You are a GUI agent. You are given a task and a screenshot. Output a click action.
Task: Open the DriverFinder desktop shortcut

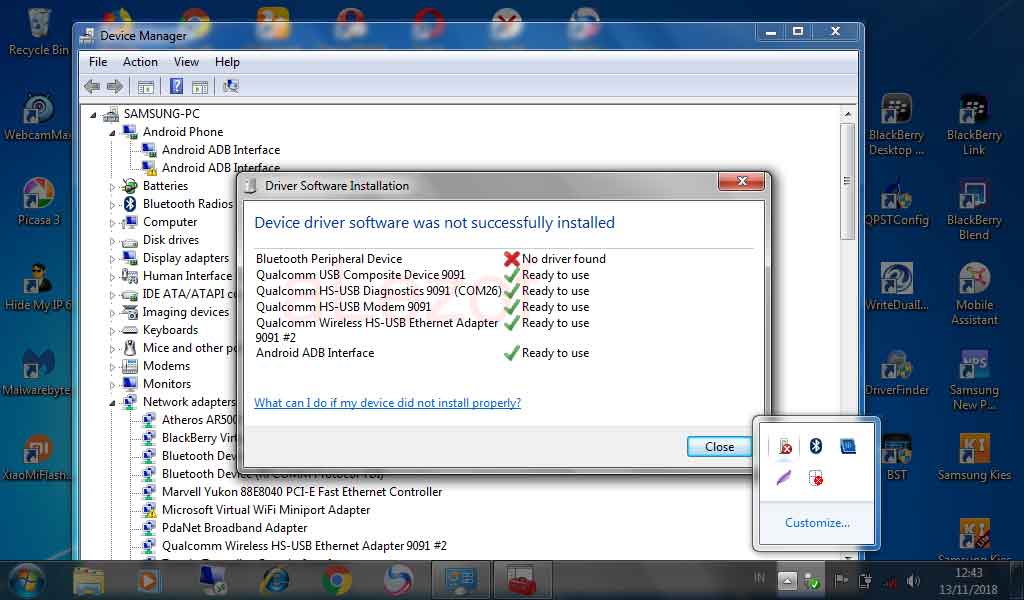point(896,373)
